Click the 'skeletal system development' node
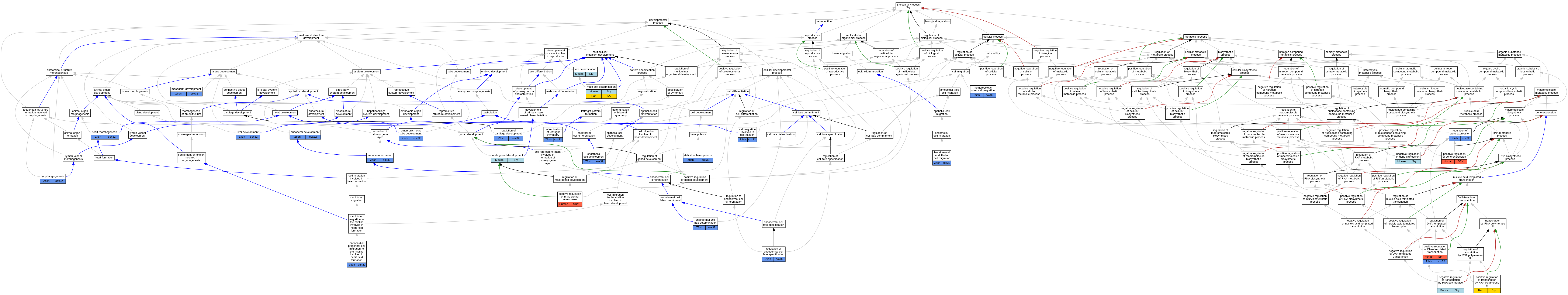The image size is (1568, 295). coord(267,91)
